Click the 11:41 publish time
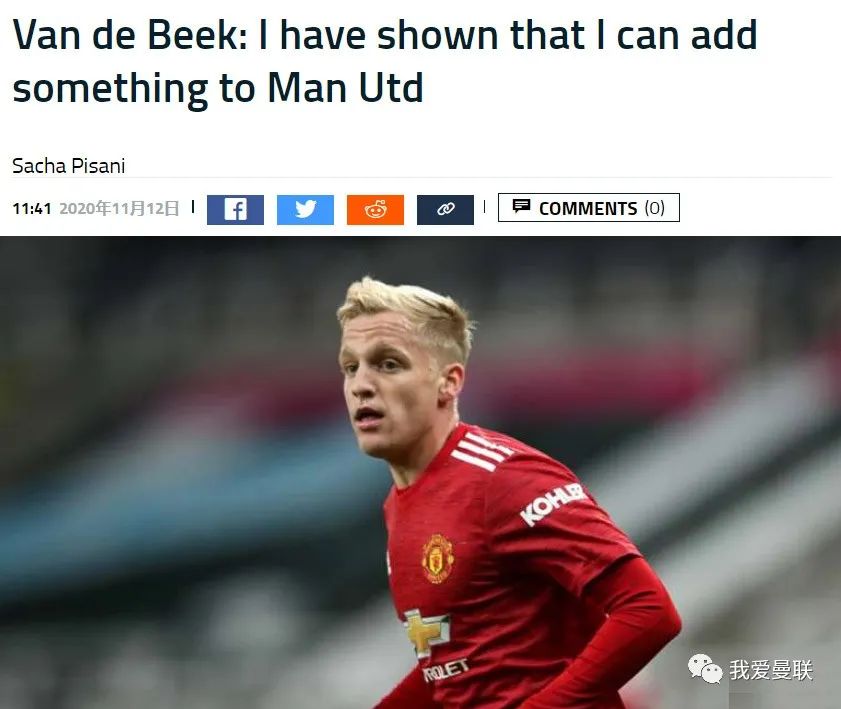Viewport: 841px width, 709px height. [x=32, y=208]
